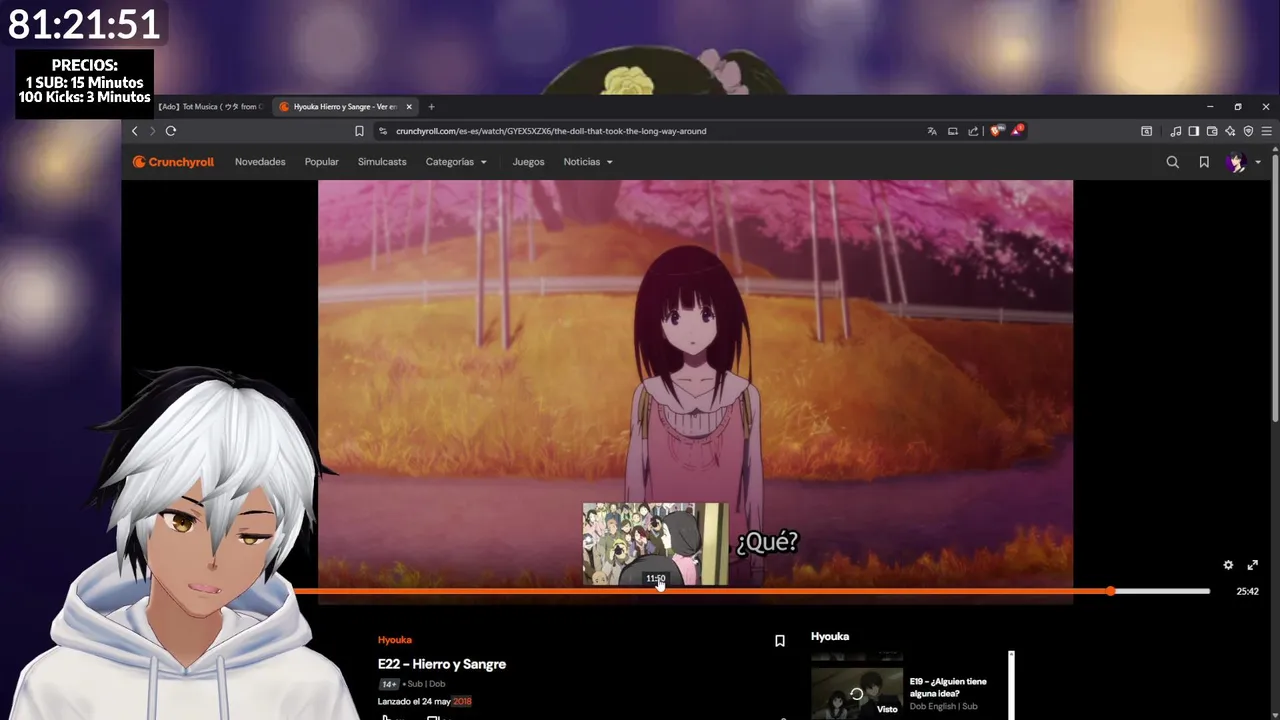
Task: Click the translate page icon
Action: click(x=932, y=131)
